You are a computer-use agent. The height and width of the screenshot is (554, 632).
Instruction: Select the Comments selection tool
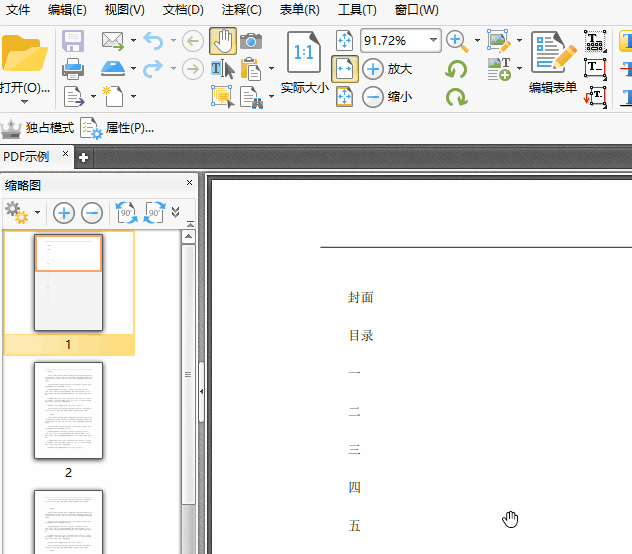point(222,97)
